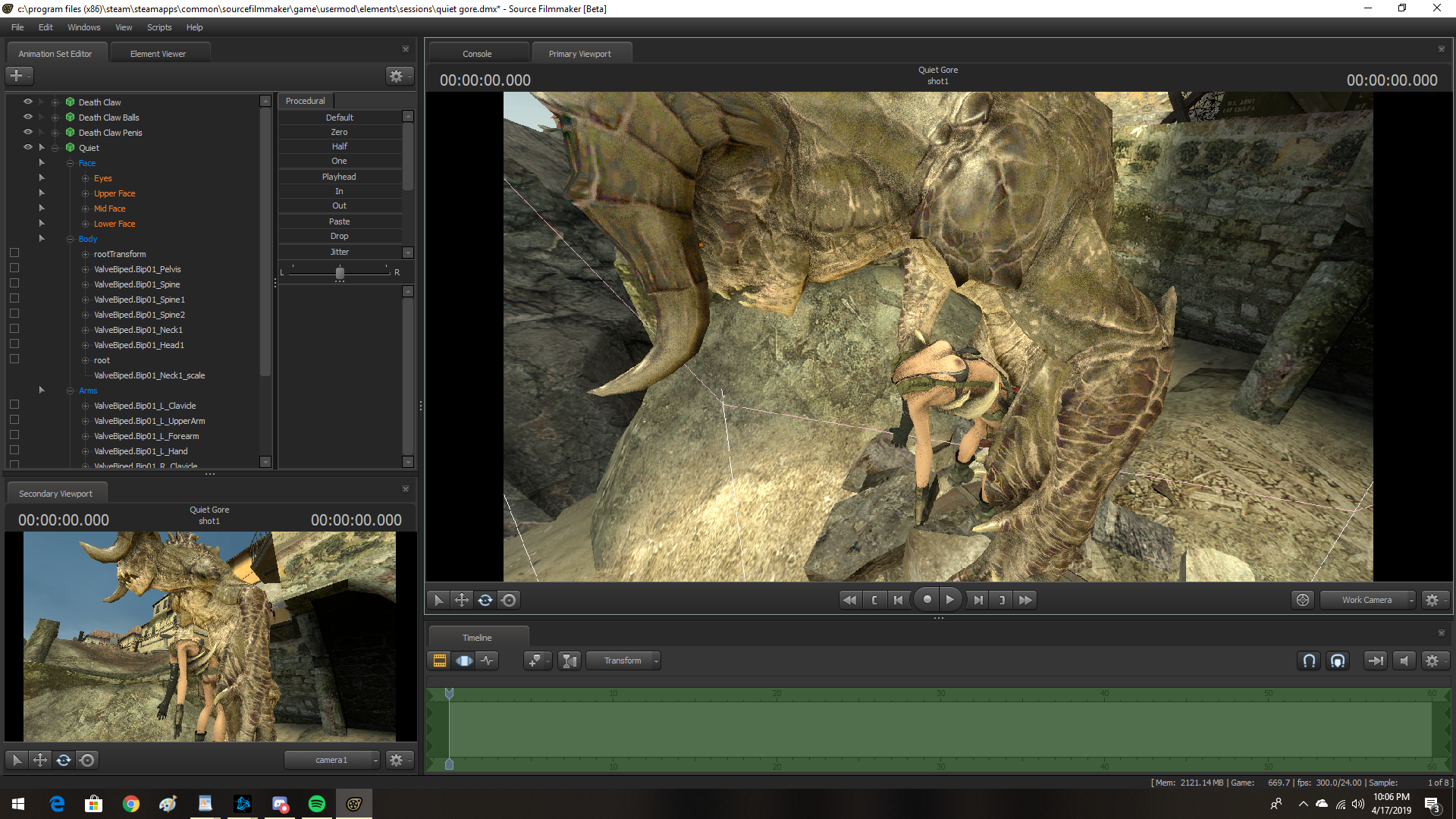The image size is (1456, 819).
Task: Click the record button in viewport
Action: [x=927, y=600]
